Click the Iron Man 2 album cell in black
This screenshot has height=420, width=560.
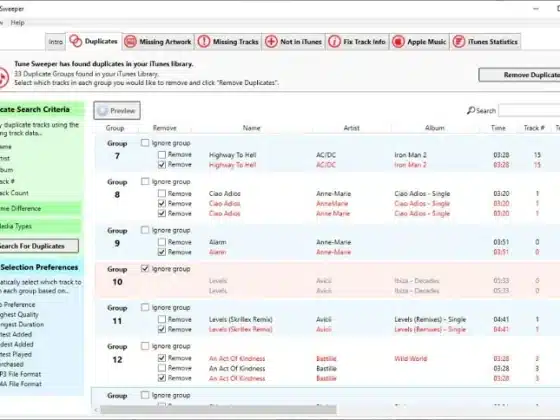point(410,155)
